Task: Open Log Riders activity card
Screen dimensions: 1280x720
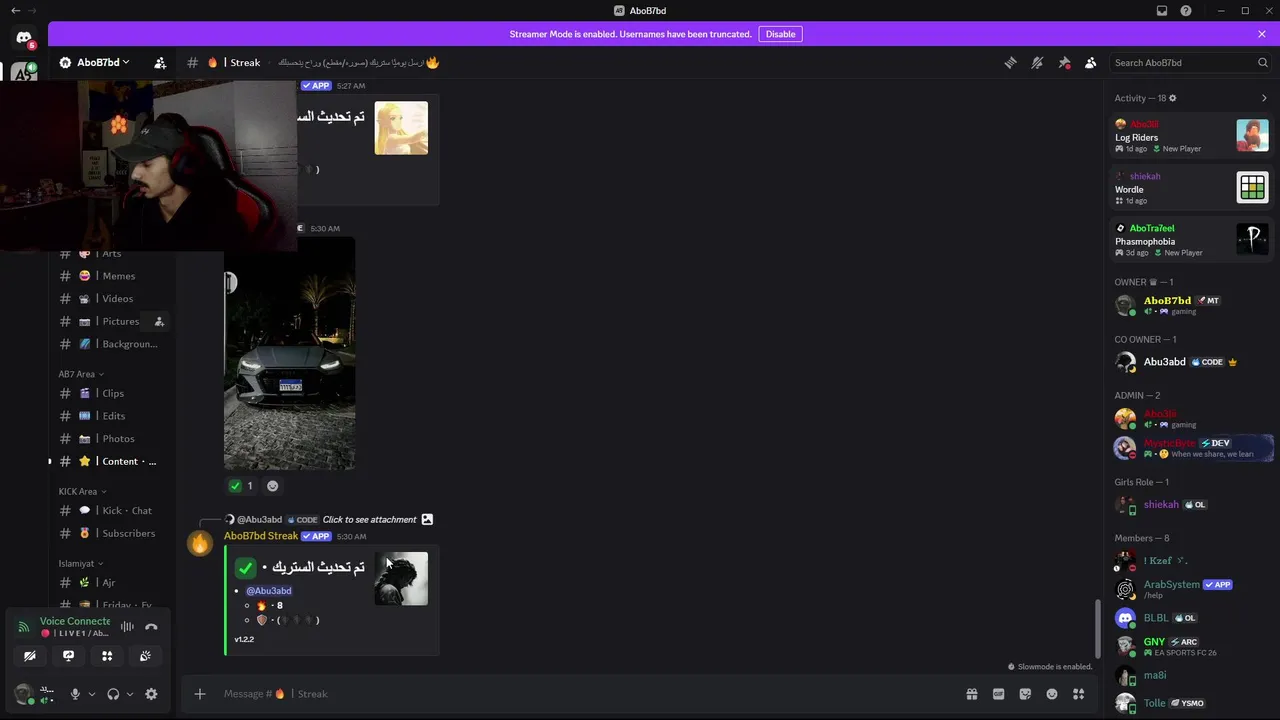Action: (1190, 135)
